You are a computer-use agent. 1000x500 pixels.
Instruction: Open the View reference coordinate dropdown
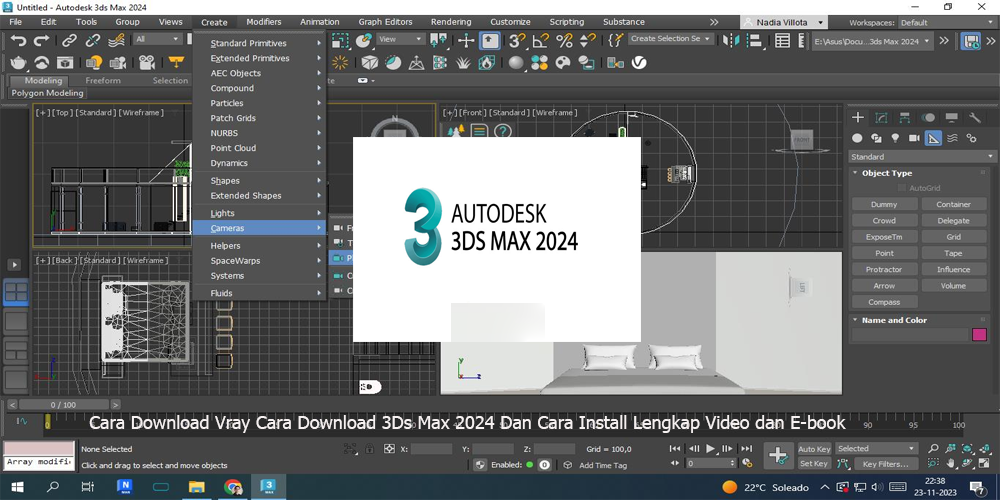pos(401,40)
